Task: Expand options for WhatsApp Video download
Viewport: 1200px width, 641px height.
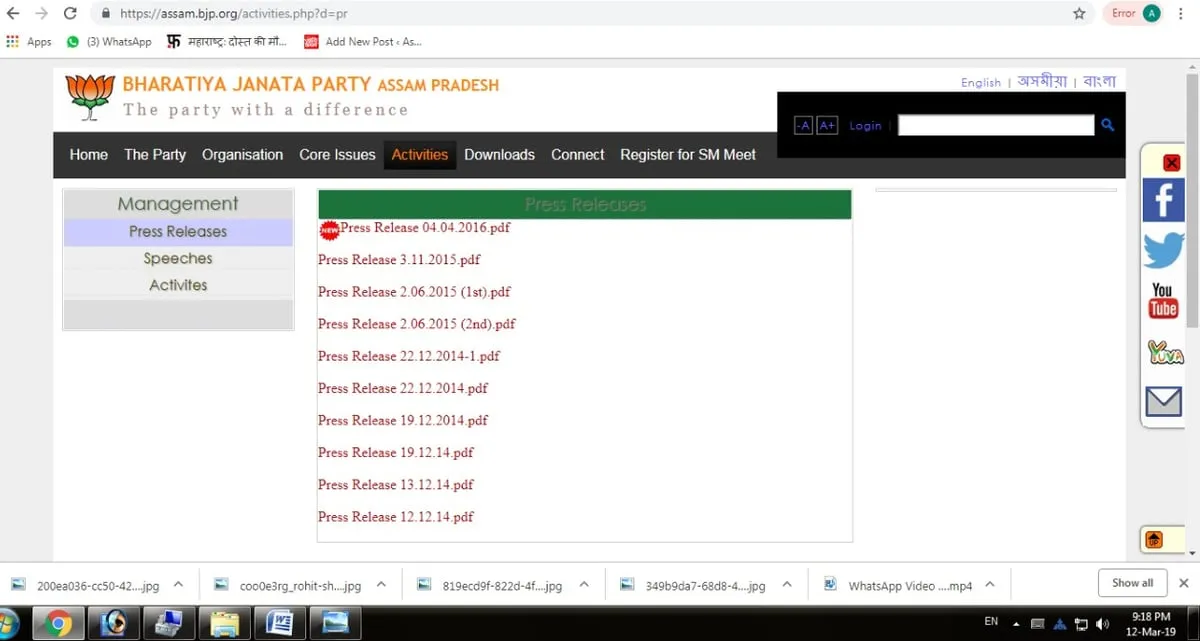Action: pos(990,584)
